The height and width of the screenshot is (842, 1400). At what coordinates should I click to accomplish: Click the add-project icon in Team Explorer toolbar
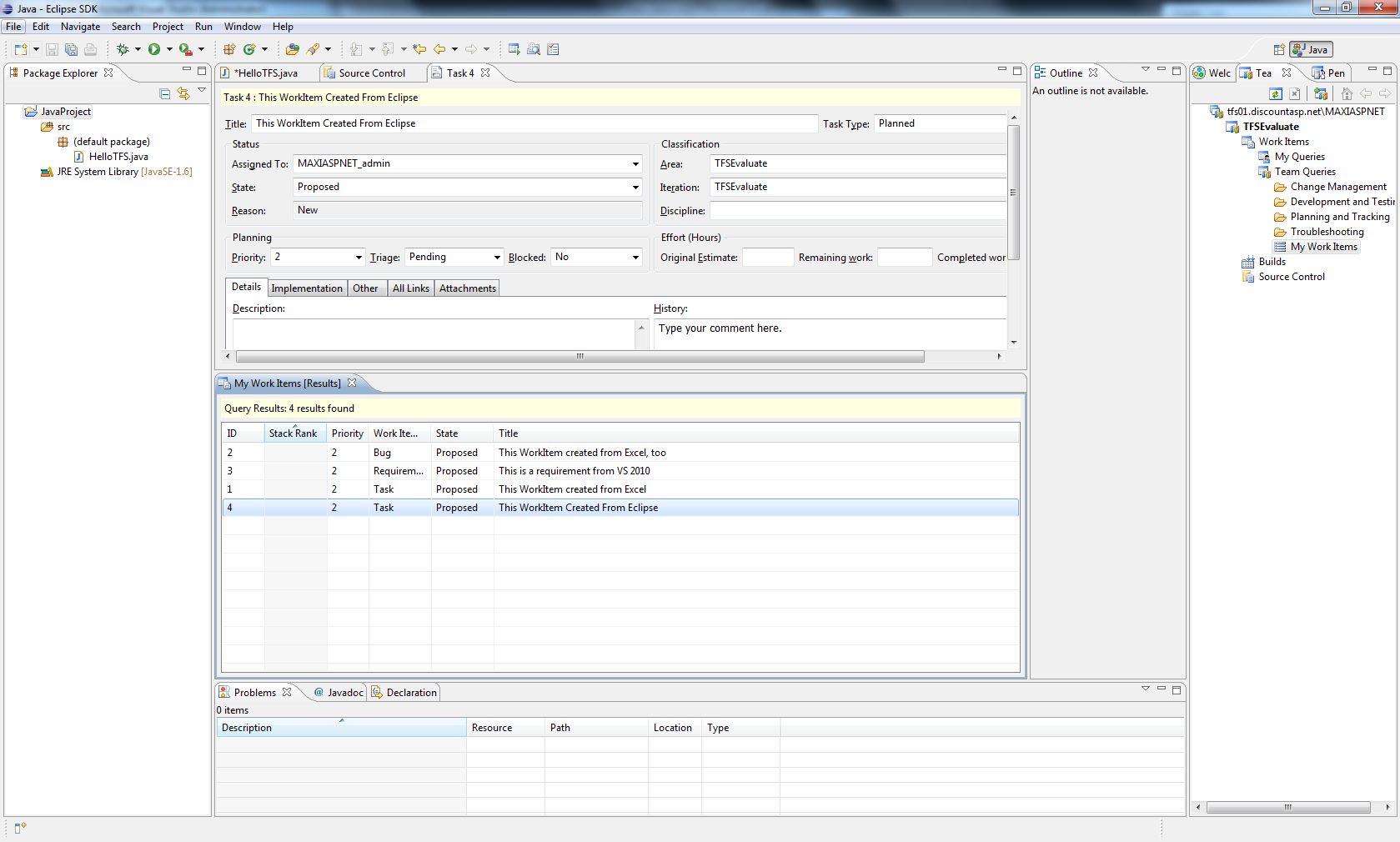(1320, 93)
